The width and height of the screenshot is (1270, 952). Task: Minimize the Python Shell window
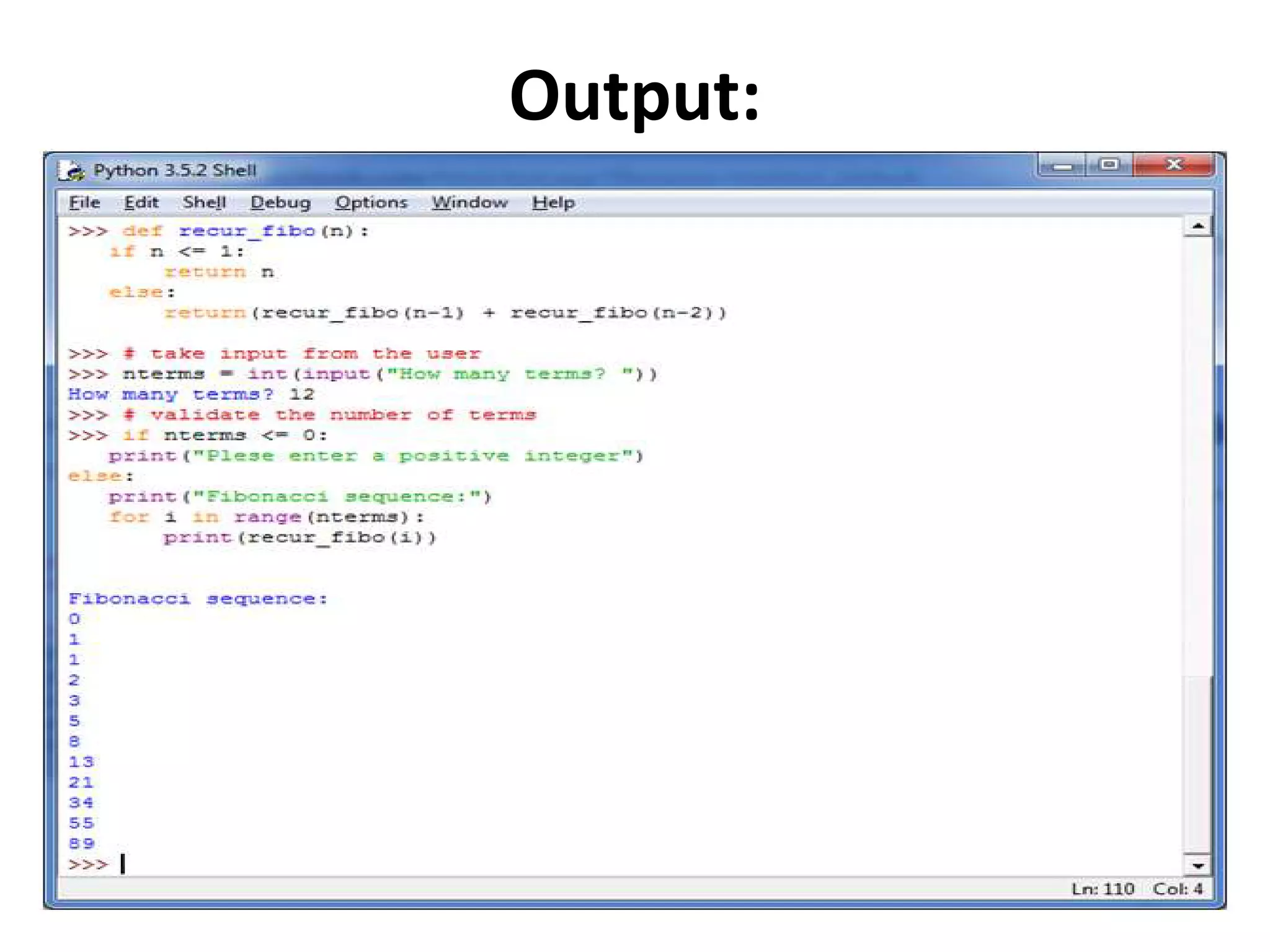point(1062,166)
